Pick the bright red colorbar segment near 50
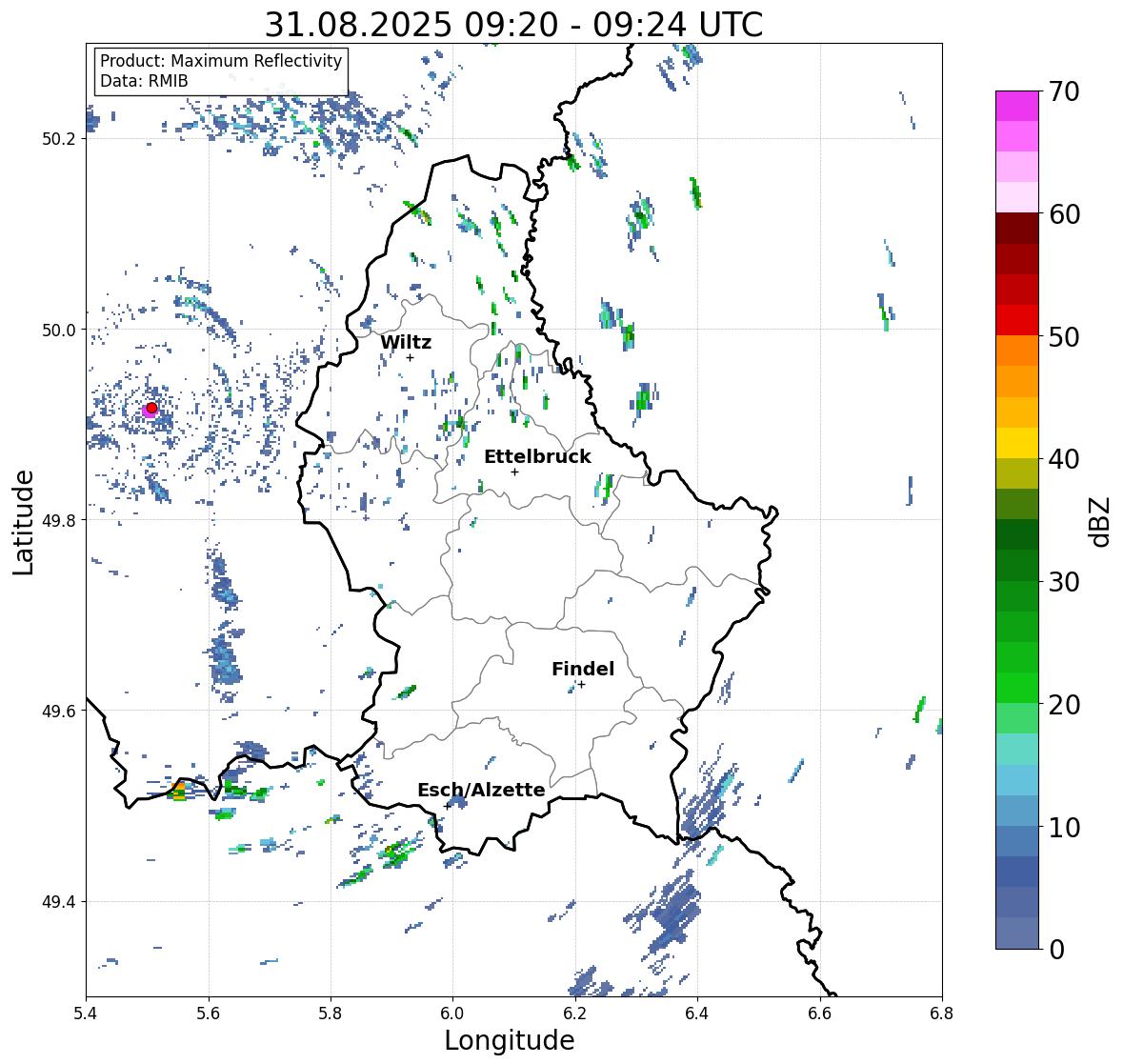The width and height of the screenshot is (1123, 1064). click(1017, 320)
